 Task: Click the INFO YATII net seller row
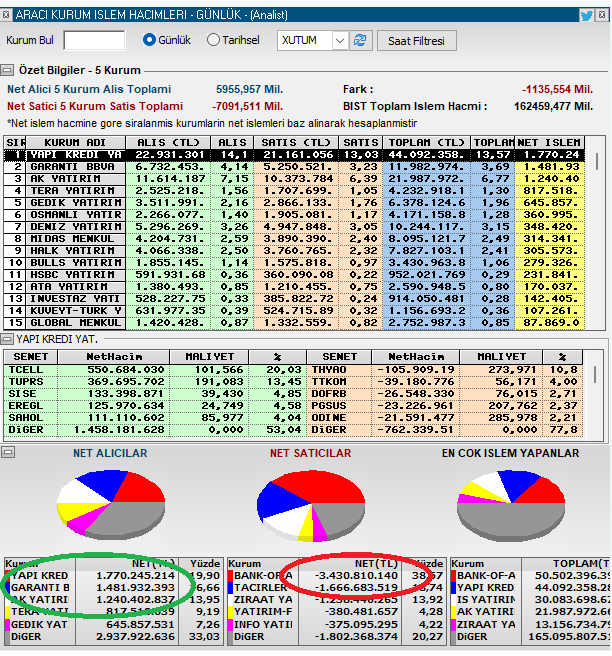click(x=335, y=625)
